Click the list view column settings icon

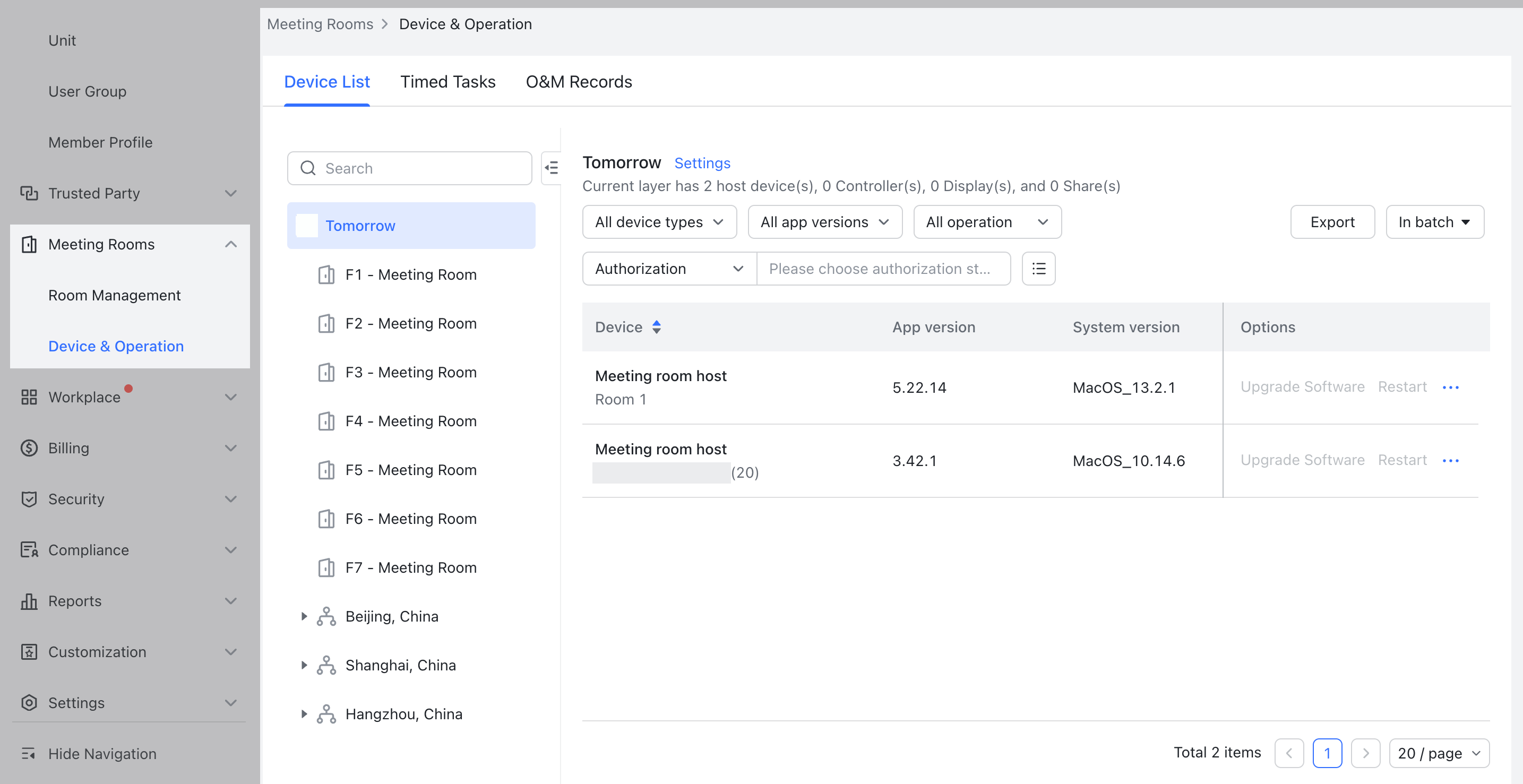tap(1038, 269)
